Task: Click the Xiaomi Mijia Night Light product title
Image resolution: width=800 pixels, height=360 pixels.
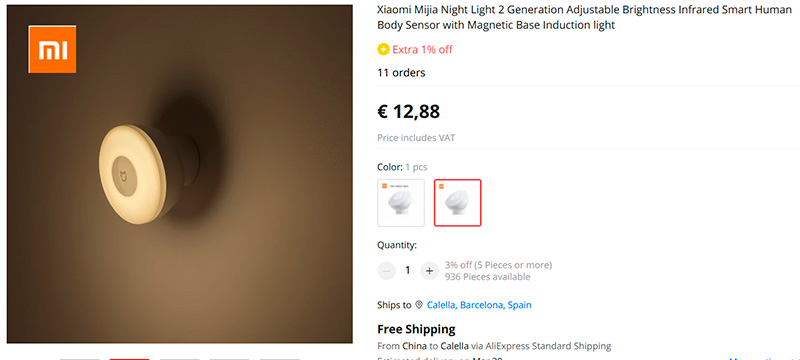Action: 584,17
